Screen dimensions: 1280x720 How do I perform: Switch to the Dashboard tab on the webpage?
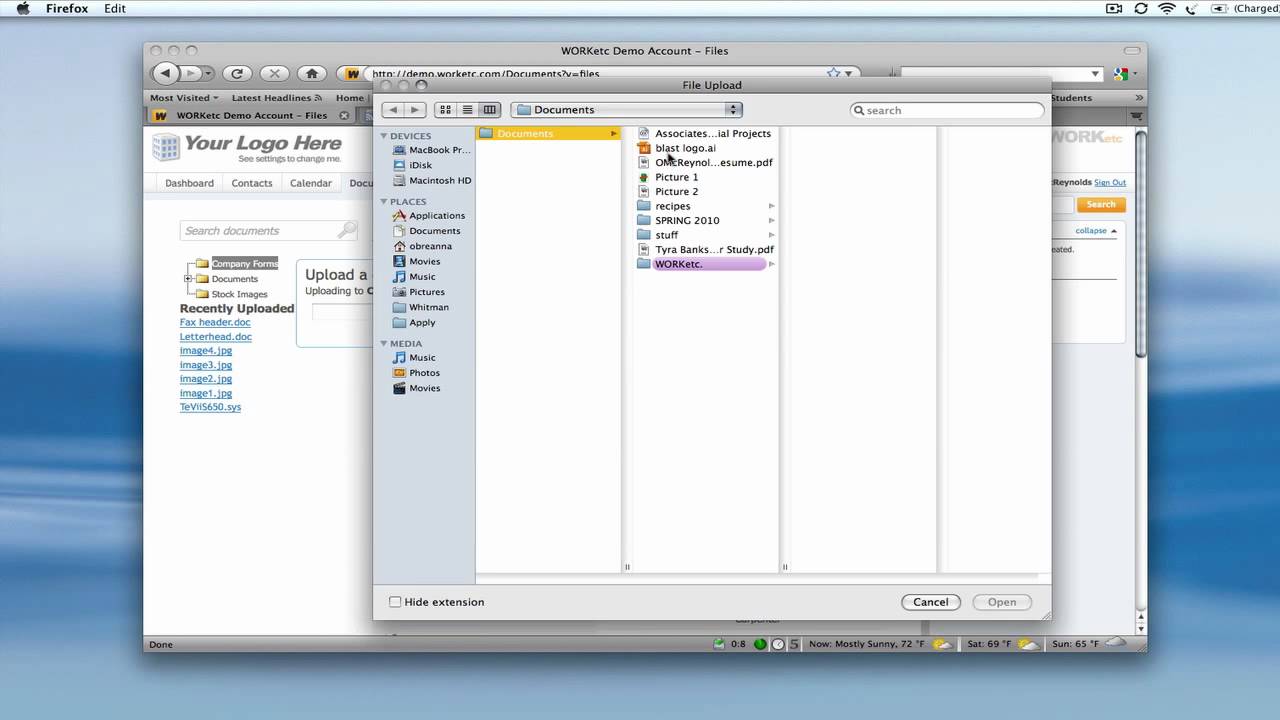[189, 183]
